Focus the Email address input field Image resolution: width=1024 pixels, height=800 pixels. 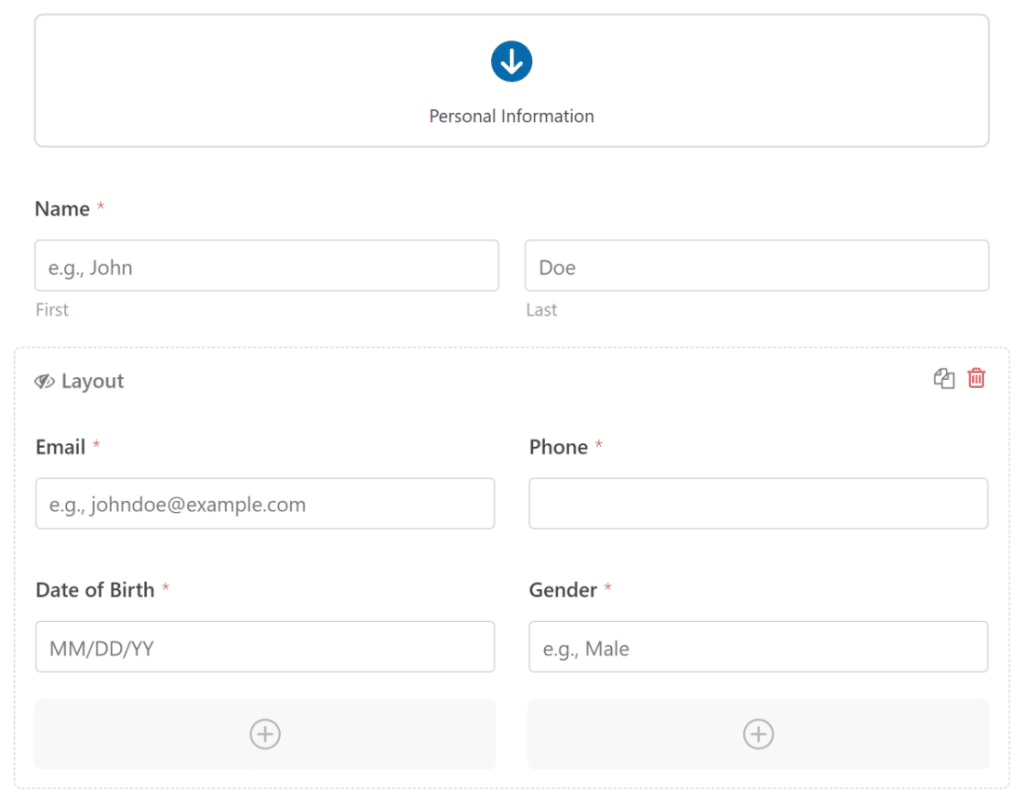[265, 504]
